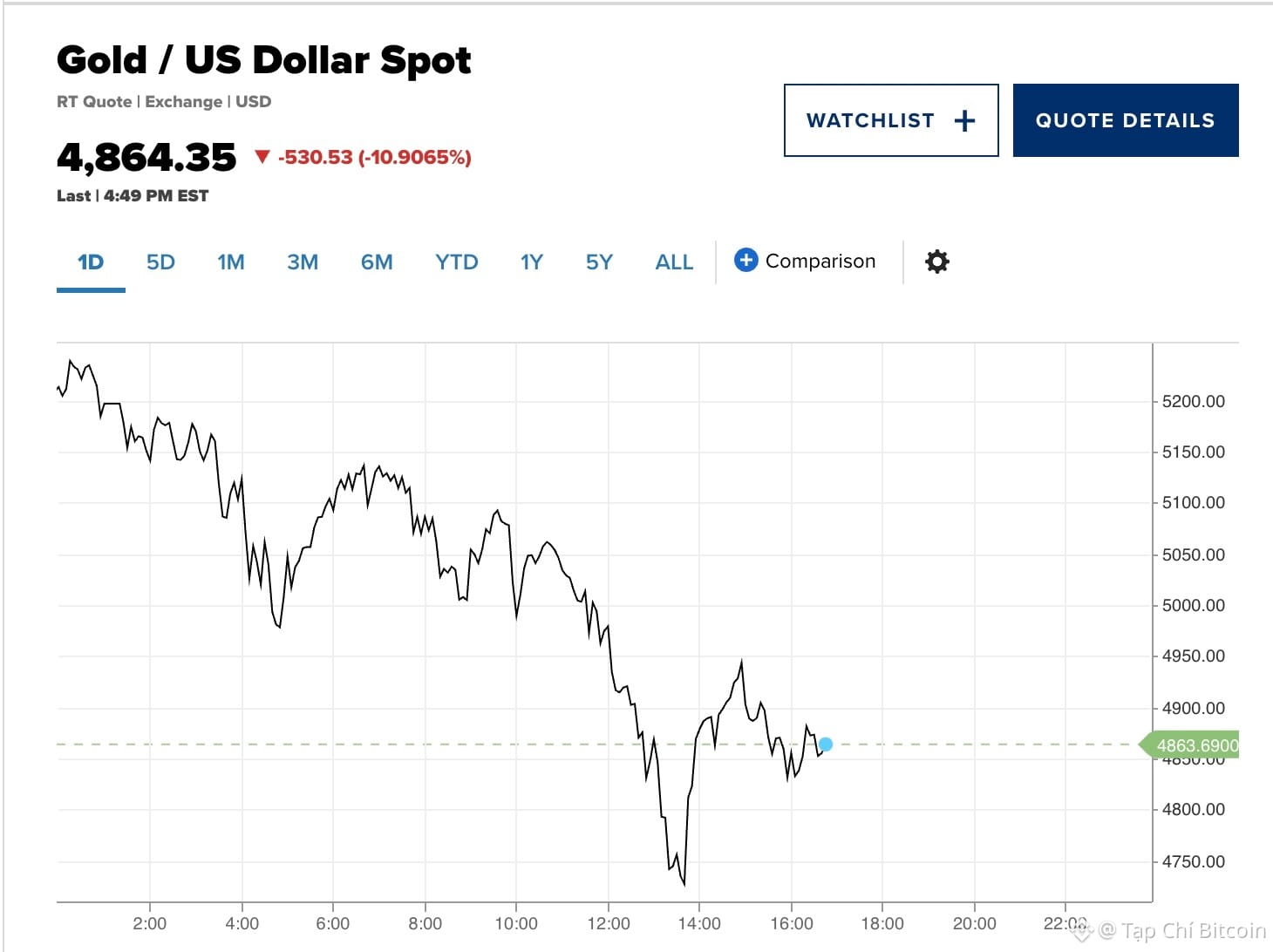Open chart settings gear icon

click(936, 262)
